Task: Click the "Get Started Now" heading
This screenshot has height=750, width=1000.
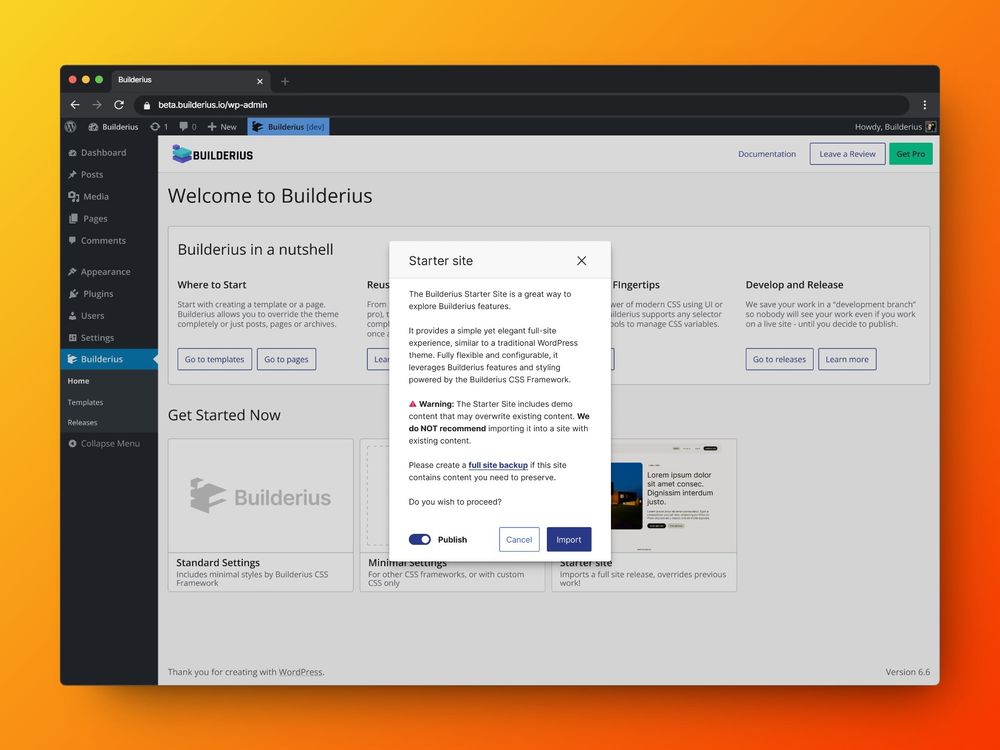Action: point(224,415)
